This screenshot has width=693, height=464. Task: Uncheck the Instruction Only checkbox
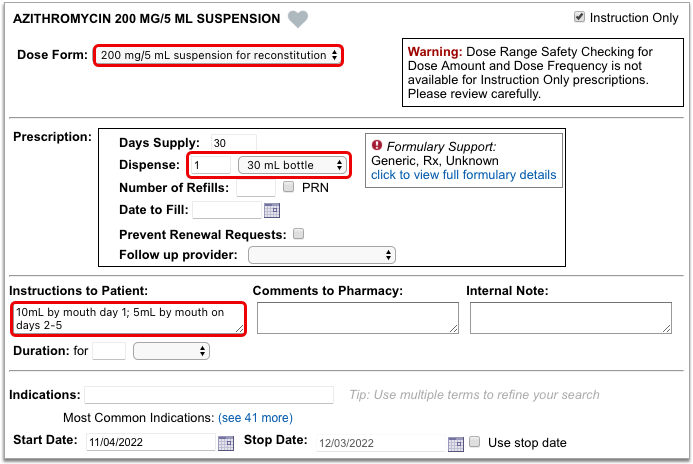tap(579, 17)
